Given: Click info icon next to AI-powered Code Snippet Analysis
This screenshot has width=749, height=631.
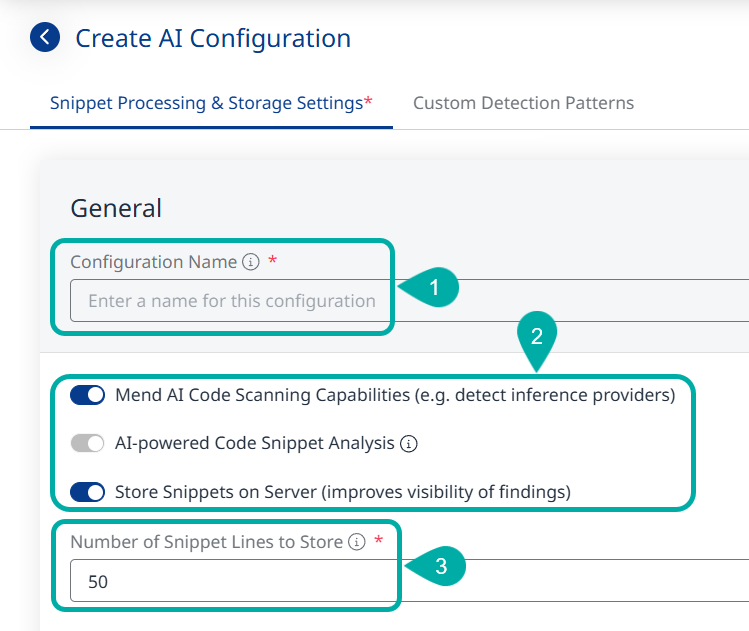Looking at the screenshot, I should [x=408, y=443].
